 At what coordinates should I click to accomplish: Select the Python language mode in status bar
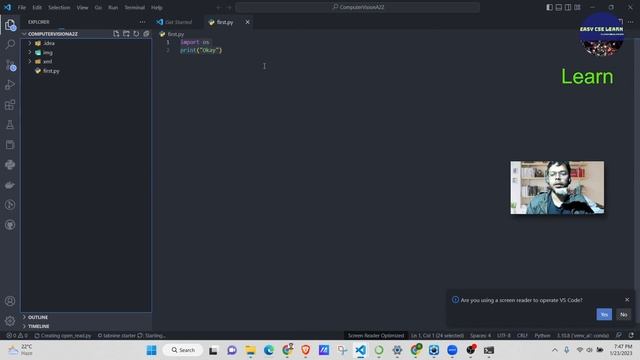(542, 336)
